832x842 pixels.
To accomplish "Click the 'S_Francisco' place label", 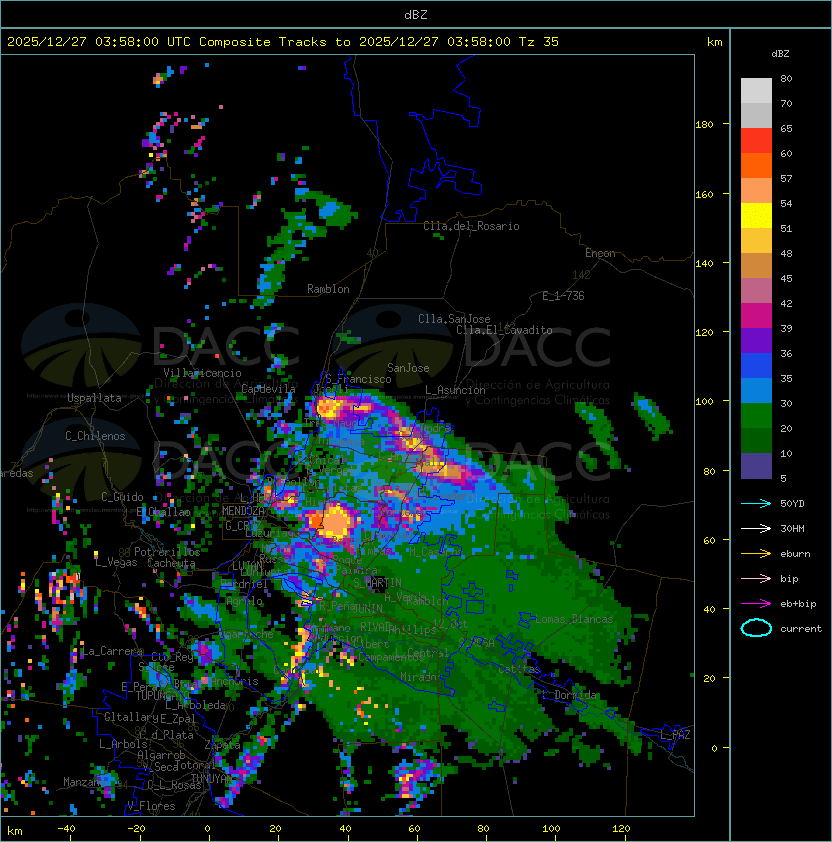I will (x=358, y=379).
